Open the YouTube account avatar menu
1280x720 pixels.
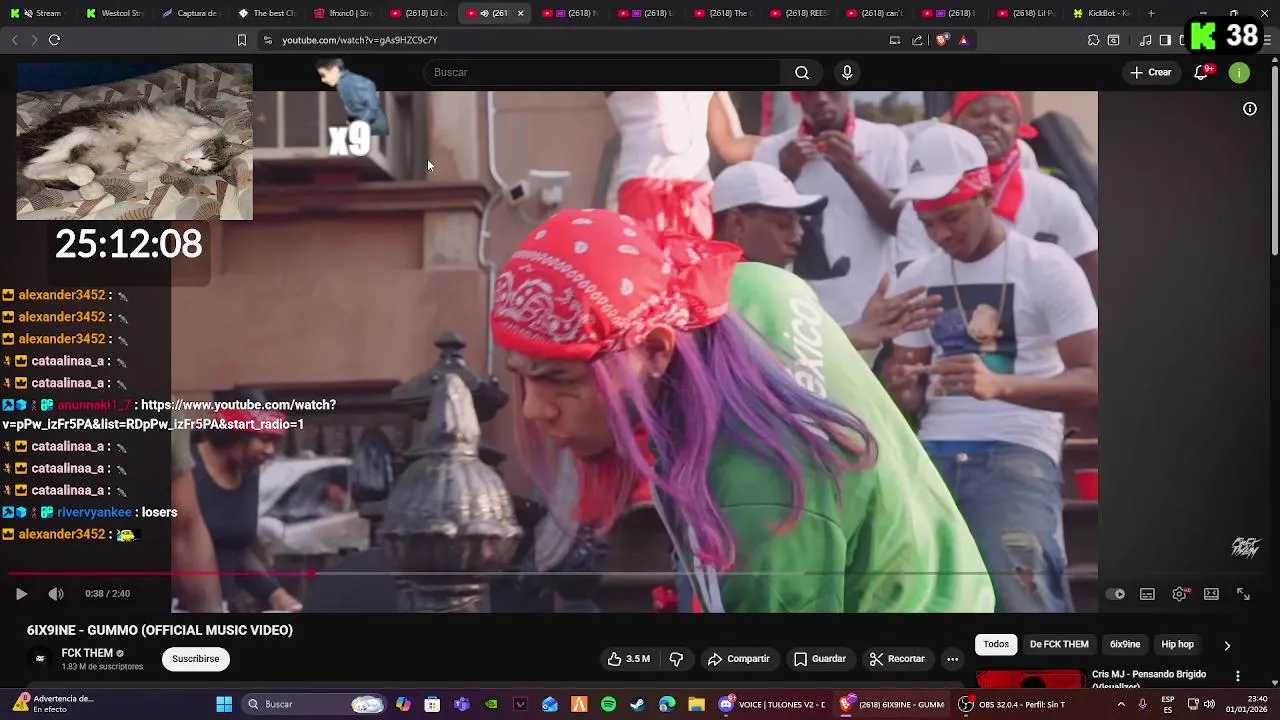[1239, 73]
